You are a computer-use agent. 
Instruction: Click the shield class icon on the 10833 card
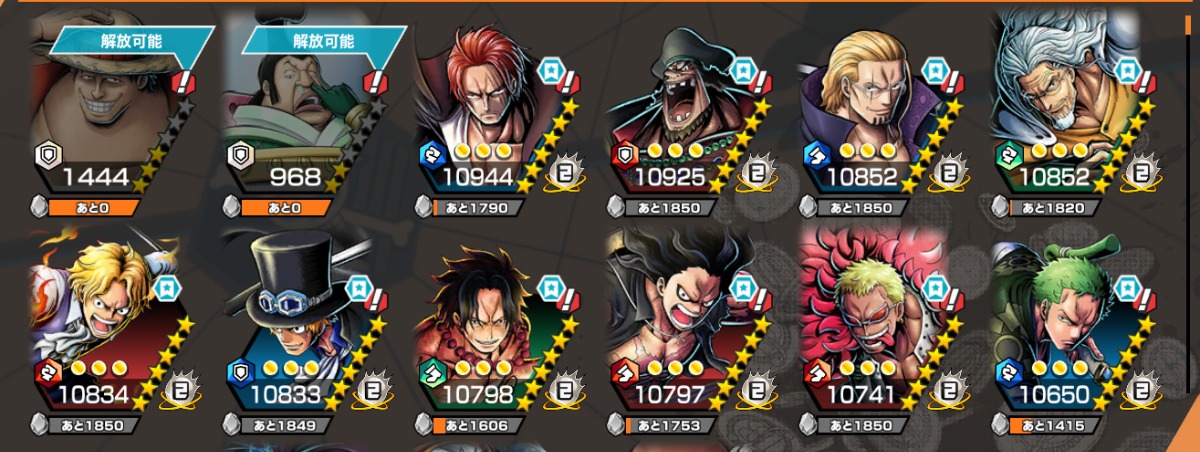click(x=238, y=373)
